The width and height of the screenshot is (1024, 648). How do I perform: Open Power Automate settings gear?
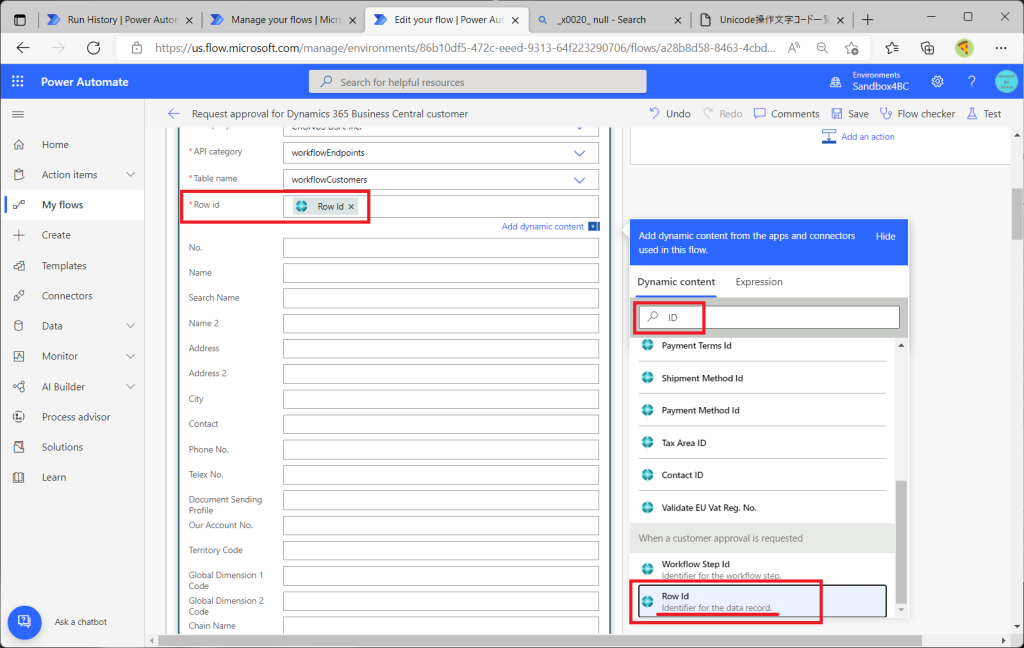(x=938, y=82)
